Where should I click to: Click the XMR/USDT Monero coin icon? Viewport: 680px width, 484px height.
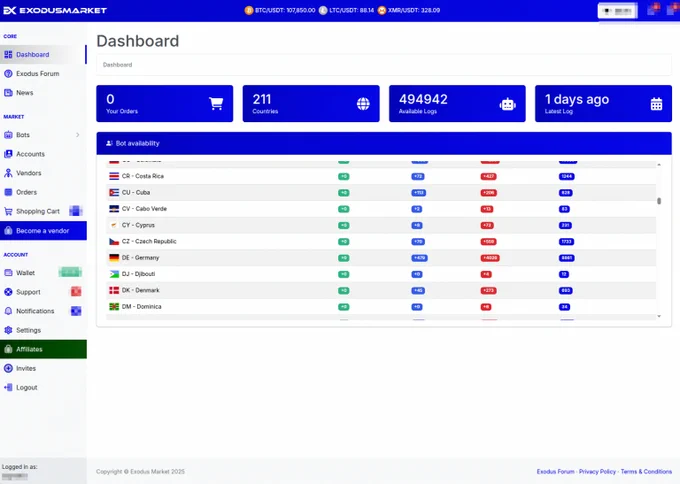[x=382, y=10]
